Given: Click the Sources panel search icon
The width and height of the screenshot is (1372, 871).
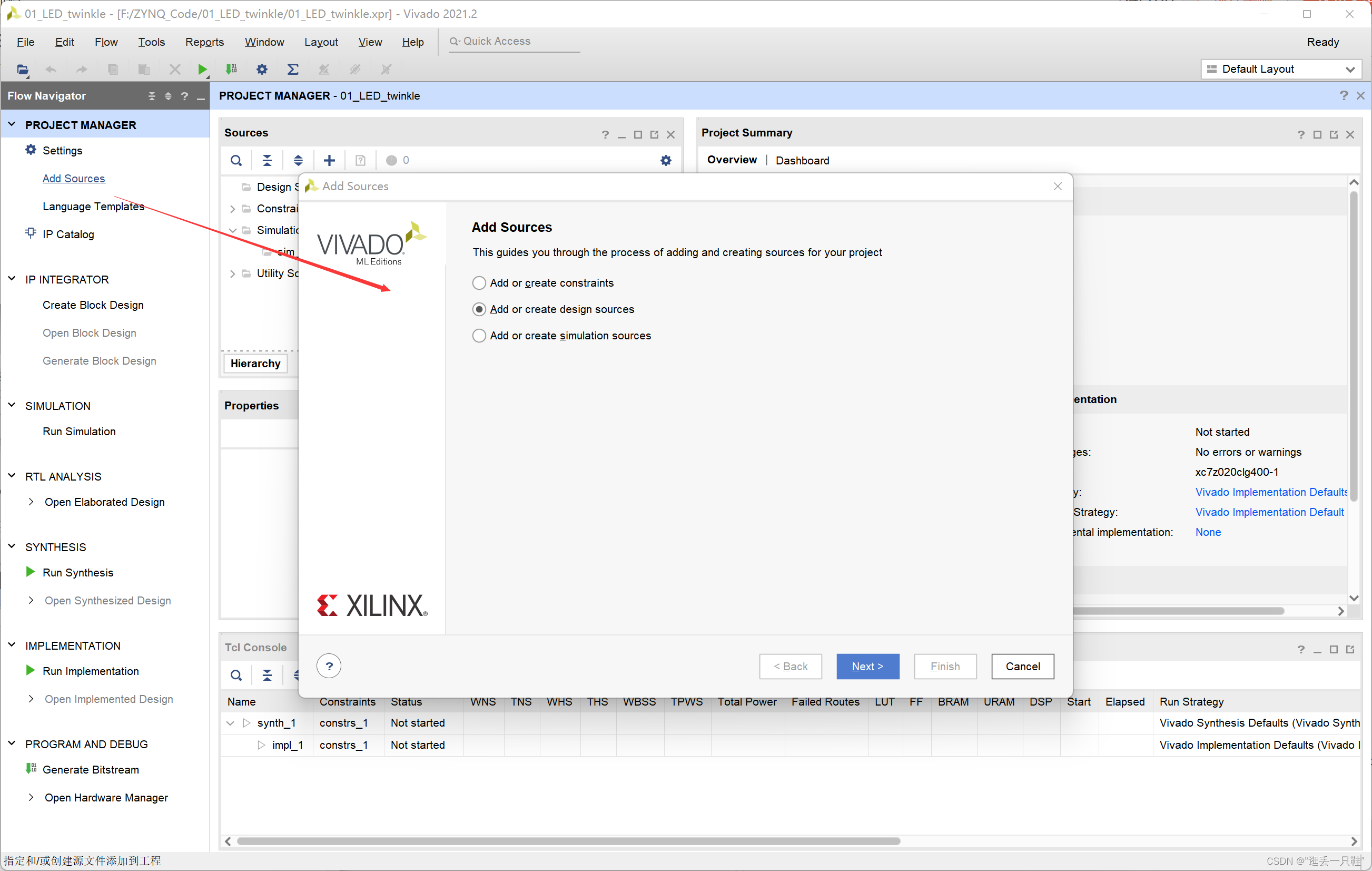Looking at the screenshot, I should [x=236, y=161].
